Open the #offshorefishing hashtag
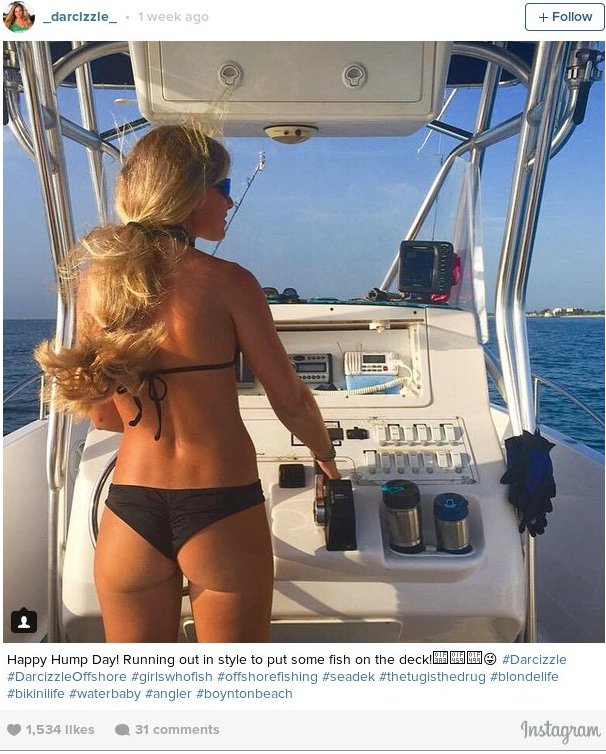The image size is (606, 754). click(267, 677)
